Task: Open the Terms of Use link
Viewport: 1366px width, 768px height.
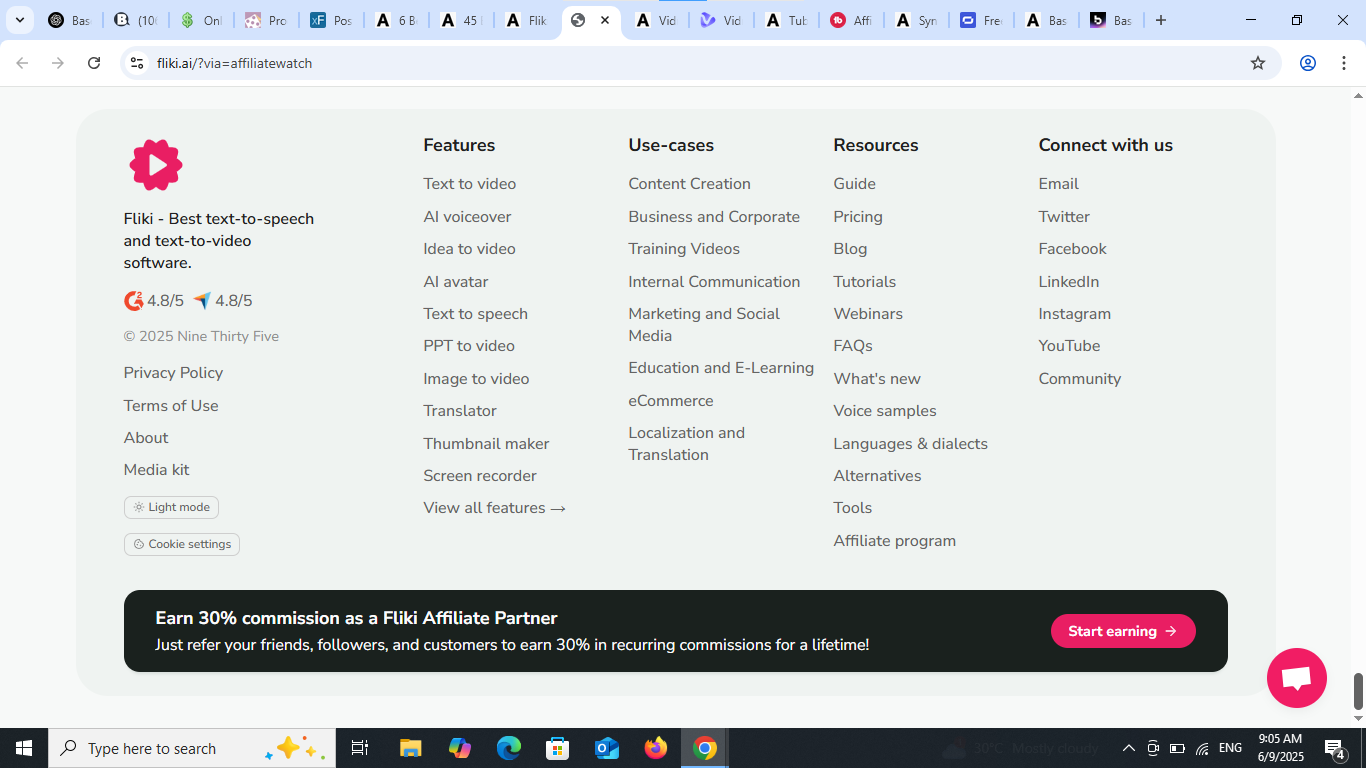Action: 171,406
